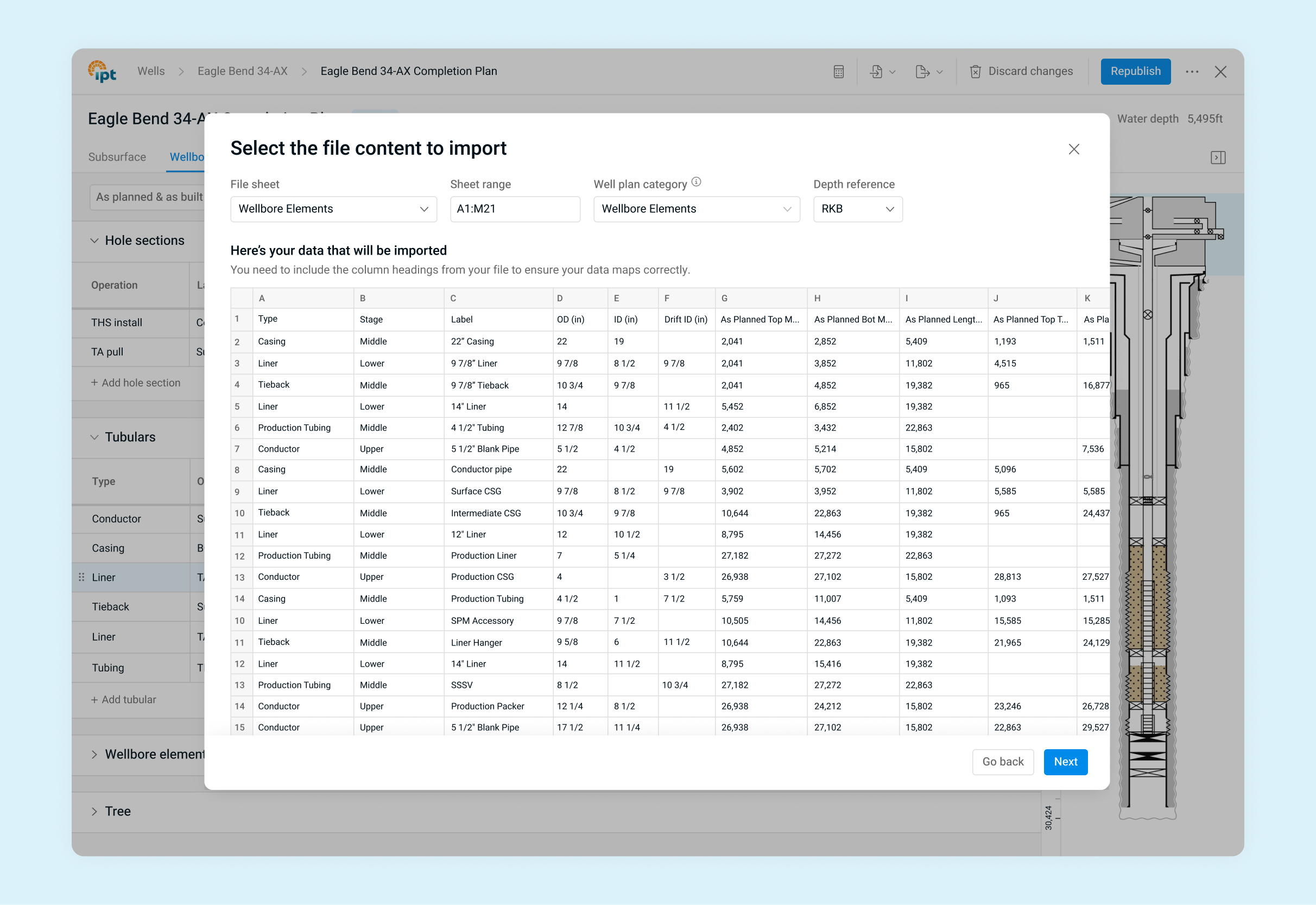This screenshot has height=905, width=1316.
Task: Collapse the Hole sections expander
Action: [94, 241]
